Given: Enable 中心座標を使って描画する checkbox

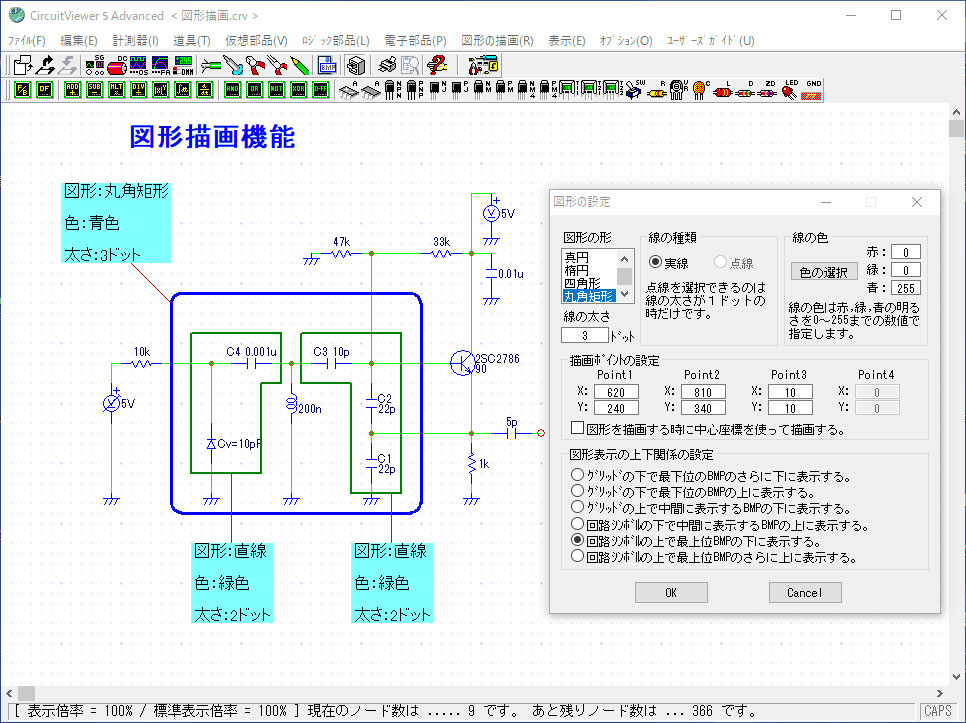Looking at the screenshot, I should coord(578,428).
